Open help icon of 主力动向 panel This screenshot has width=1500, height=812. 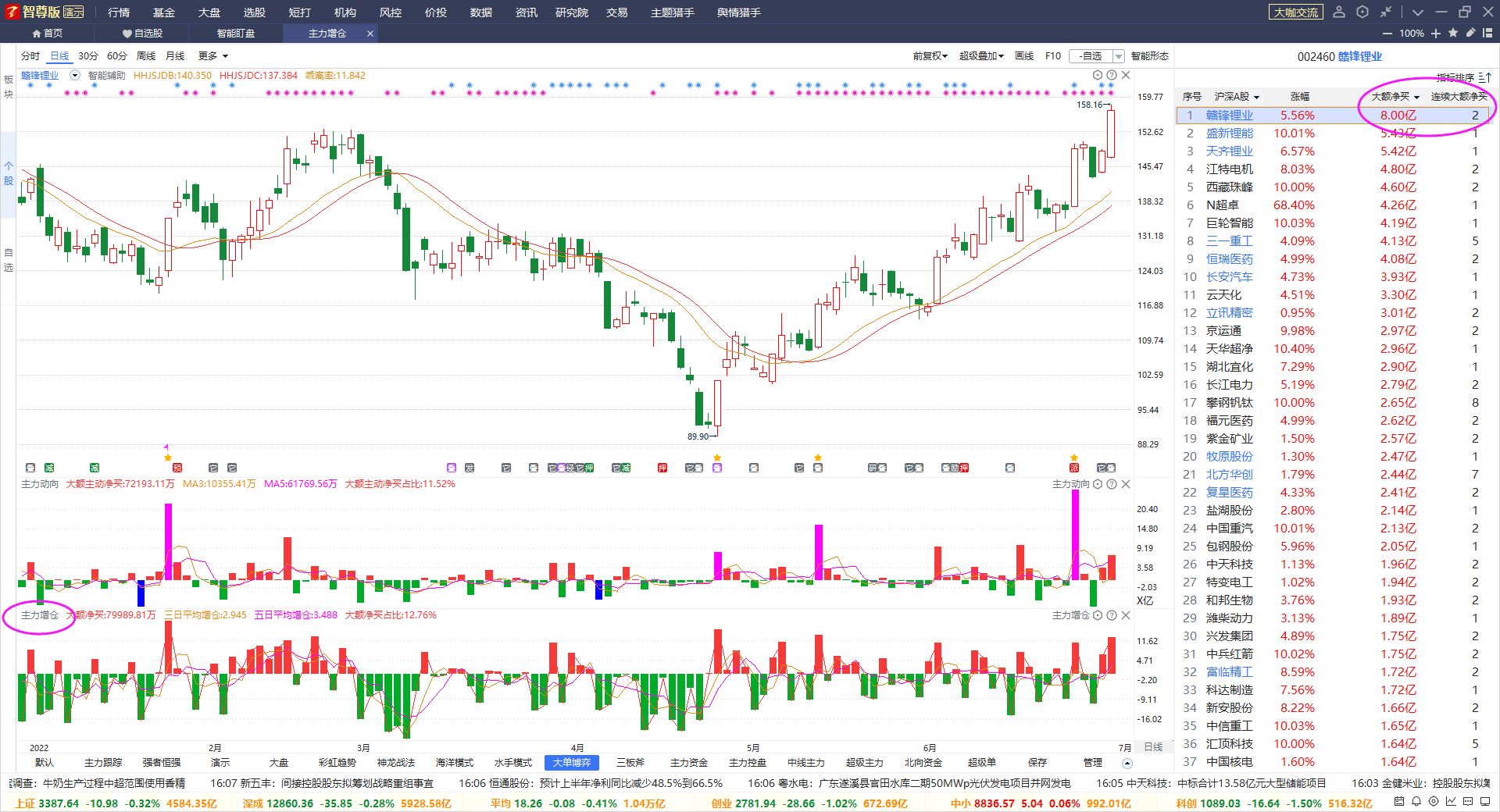point(1112,484)
